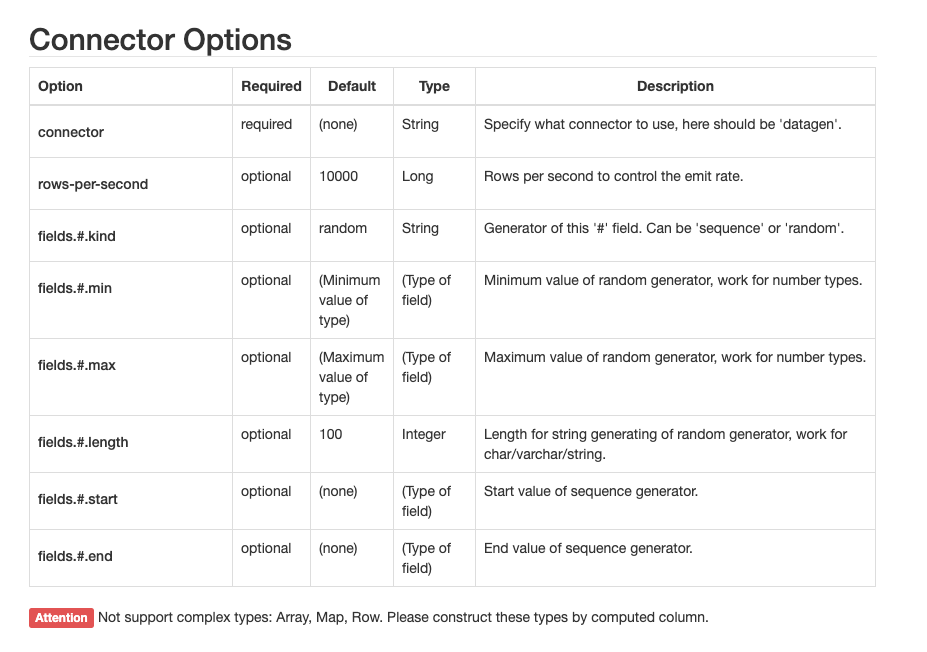Click the 'required' cell for connector
Viewport: 927px width, 652px height.
click(x=266, y=124)
